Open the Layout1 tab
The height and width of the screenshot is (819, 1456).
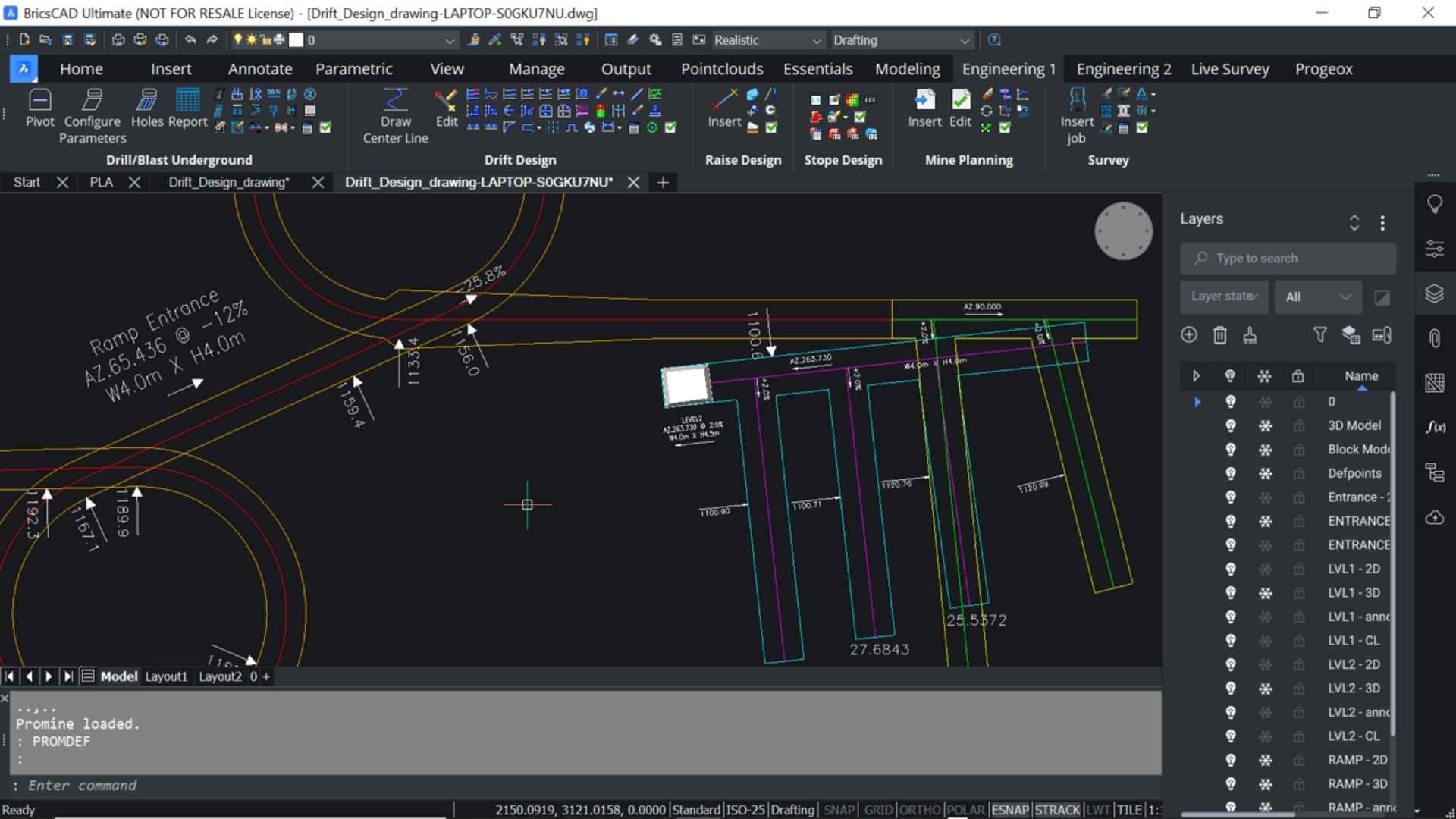tap(165, 676)
